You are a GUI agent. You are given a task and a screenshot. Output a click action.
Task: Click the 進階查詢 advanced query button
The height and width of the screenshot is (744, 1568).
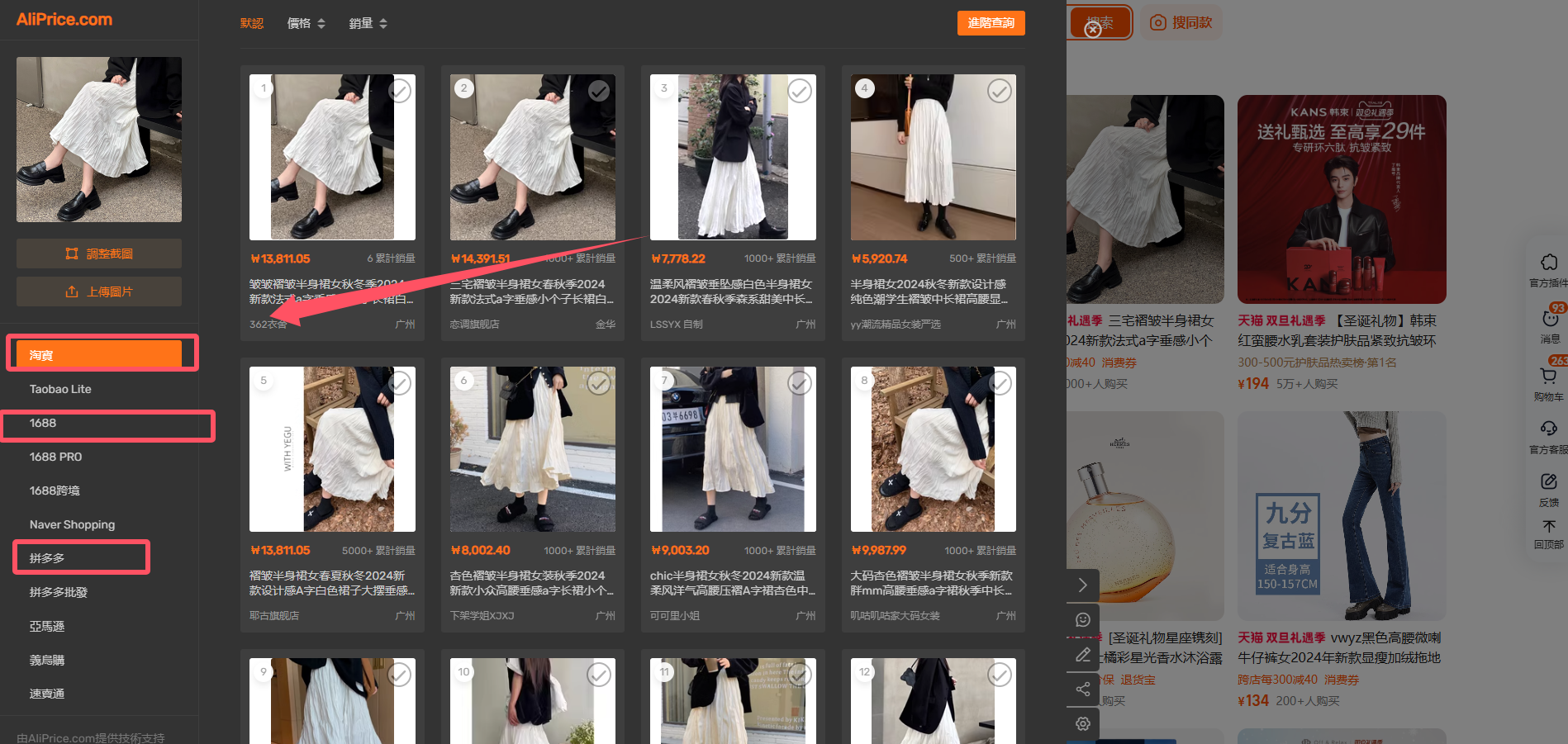click(991, 23)
